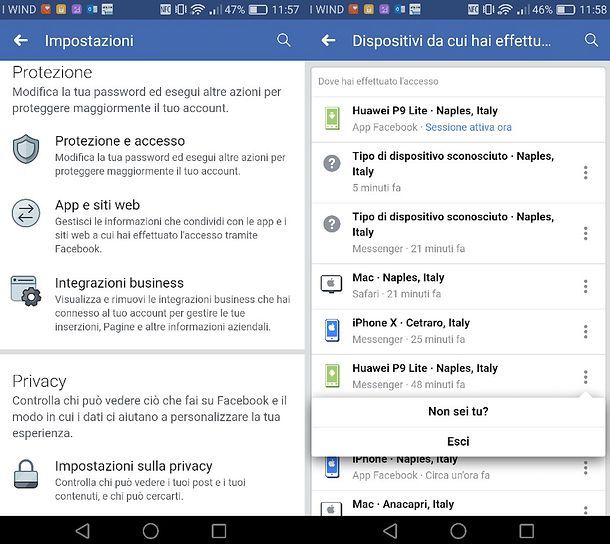Open Integrazioni business settings
This screenshot has height=544, width=610.
click(x=152, y=304)
